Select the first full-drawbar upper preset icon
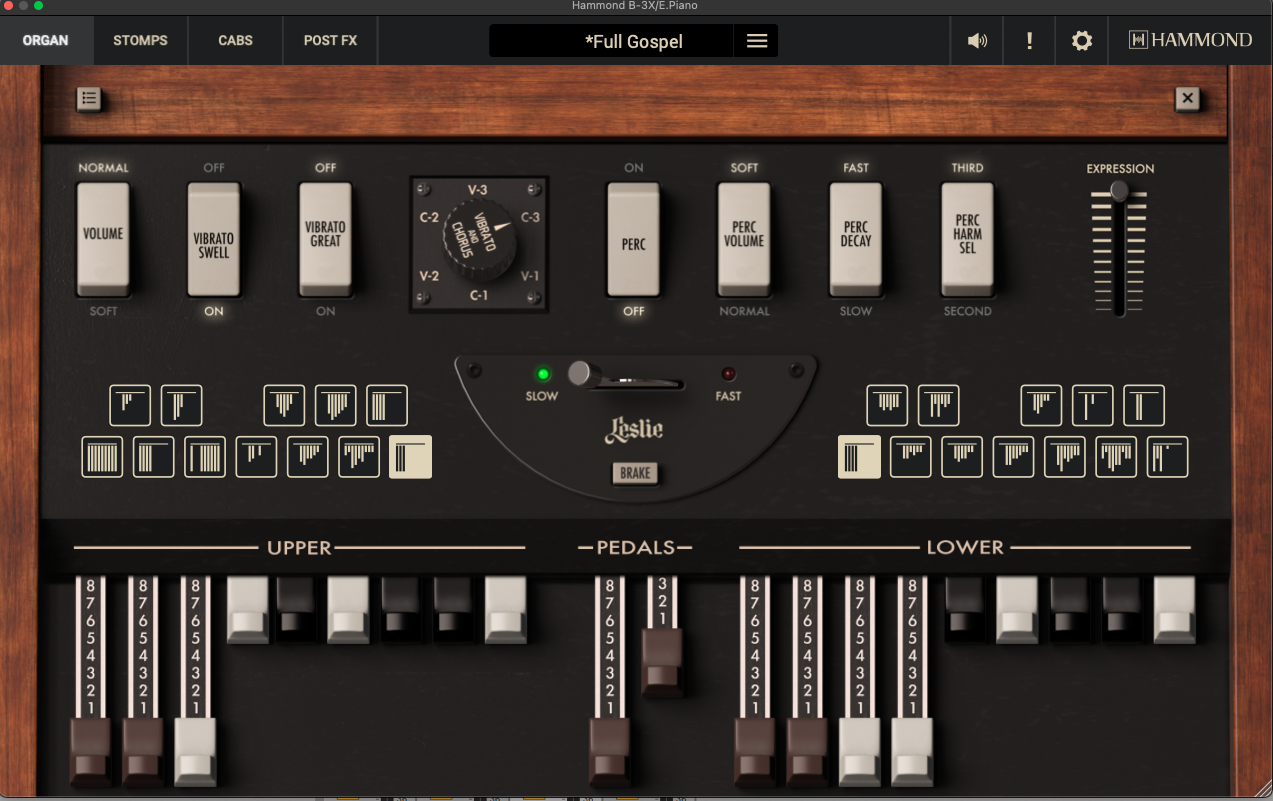The image size is (1273, 801). pyautogui.click(x=102, y=457)
